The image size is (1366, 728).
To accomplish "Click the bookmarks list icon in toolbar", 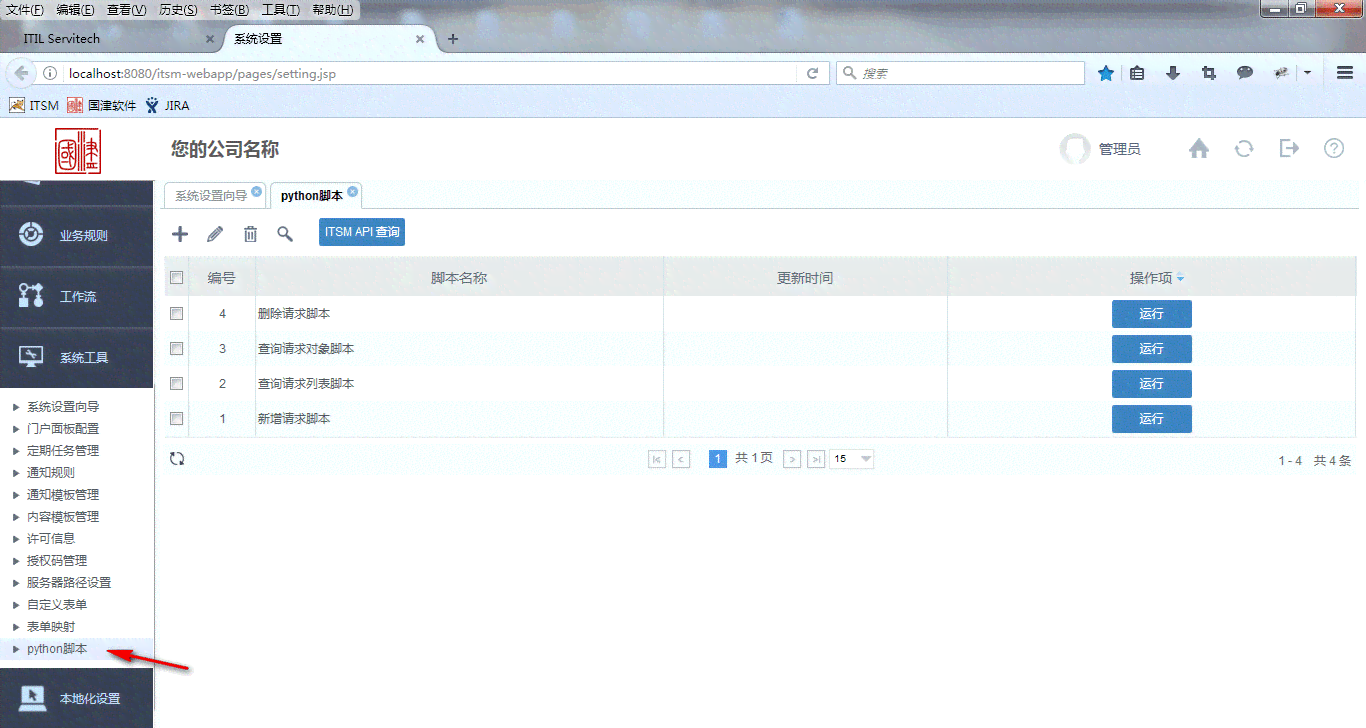I will [x=1137, y=73].
